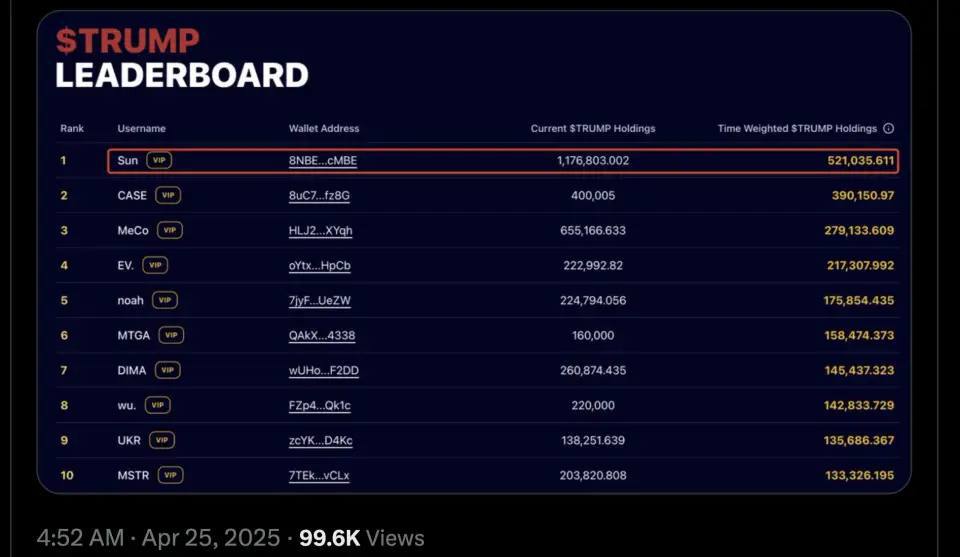Click the Current $TRUMP Holdings column header
This screenshot has height=557, width=960.
[593, 129]
